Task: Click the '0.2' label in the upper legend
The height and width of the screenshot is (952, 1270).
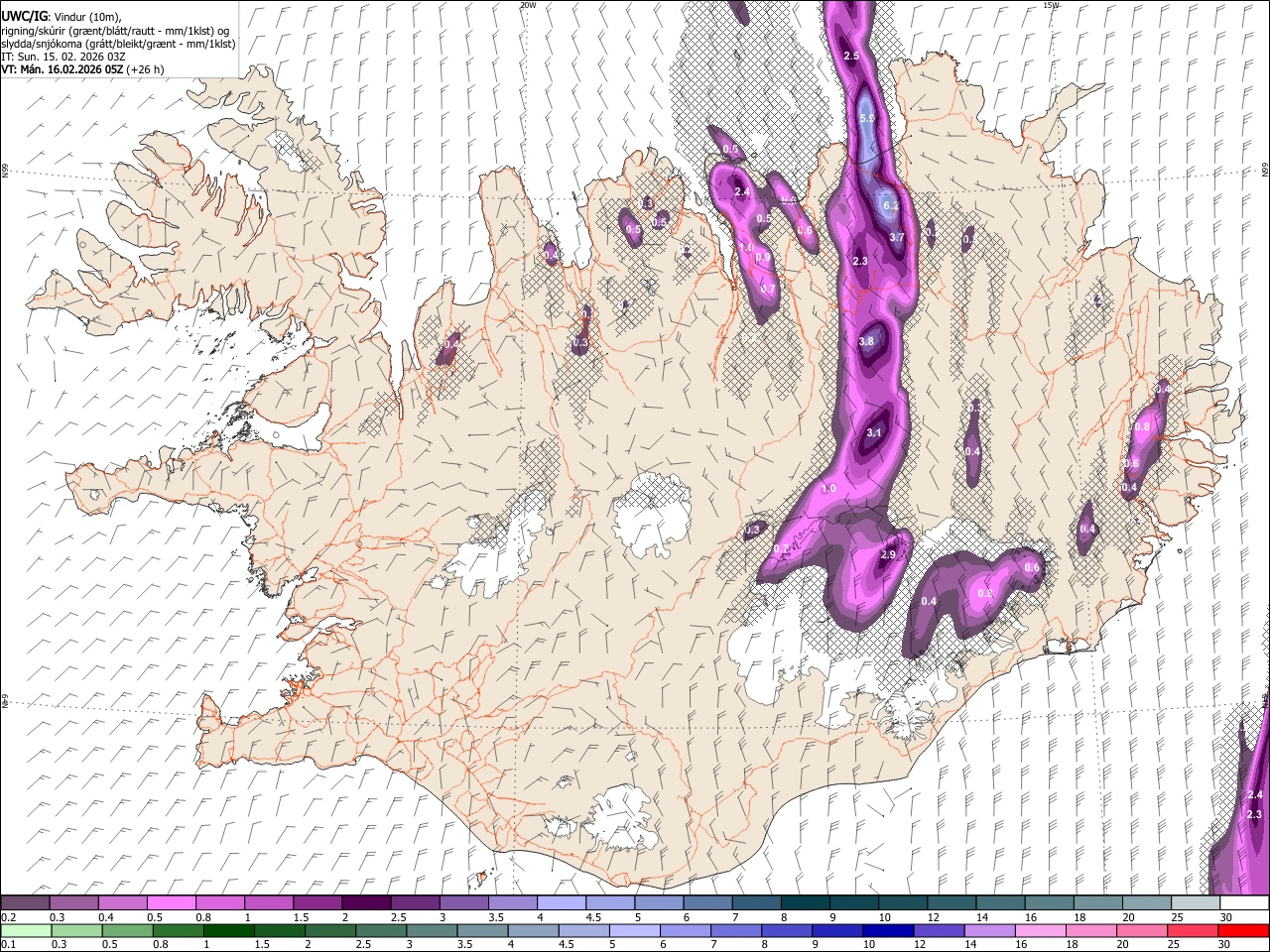Action: click(x=9, y=917)
